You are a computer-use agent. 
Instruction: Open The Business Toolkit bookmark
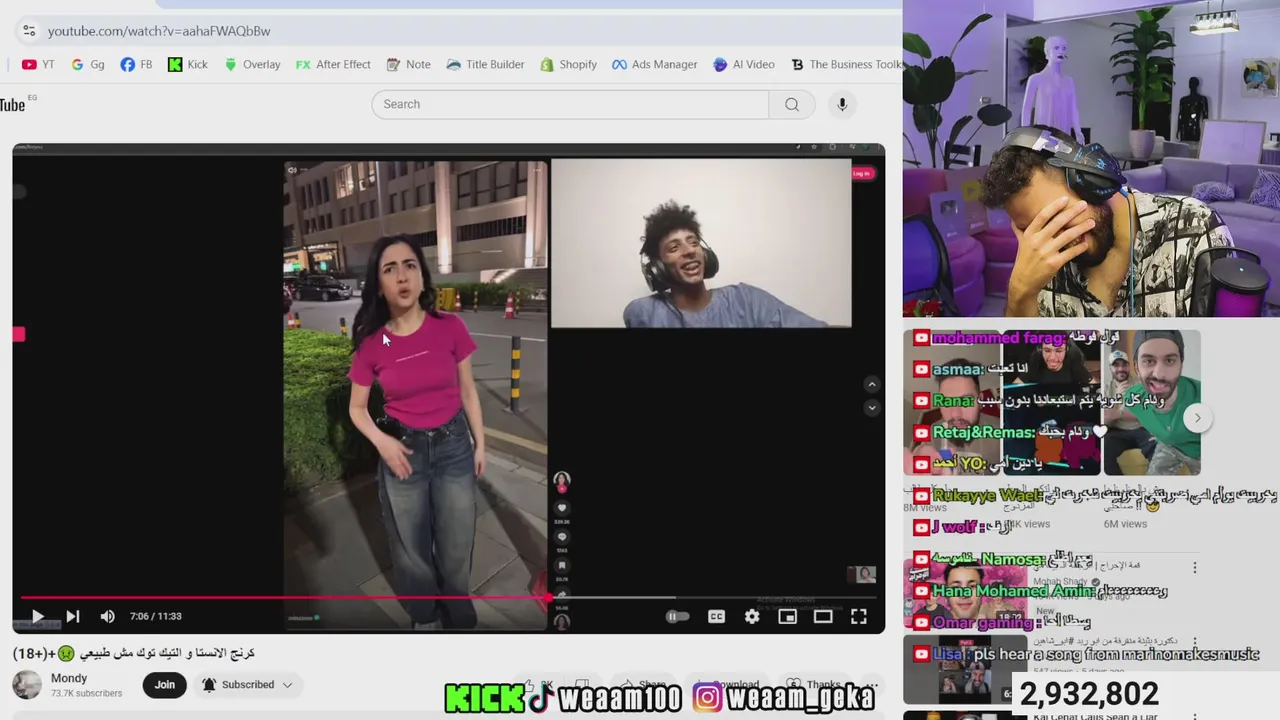pos(846,64)
